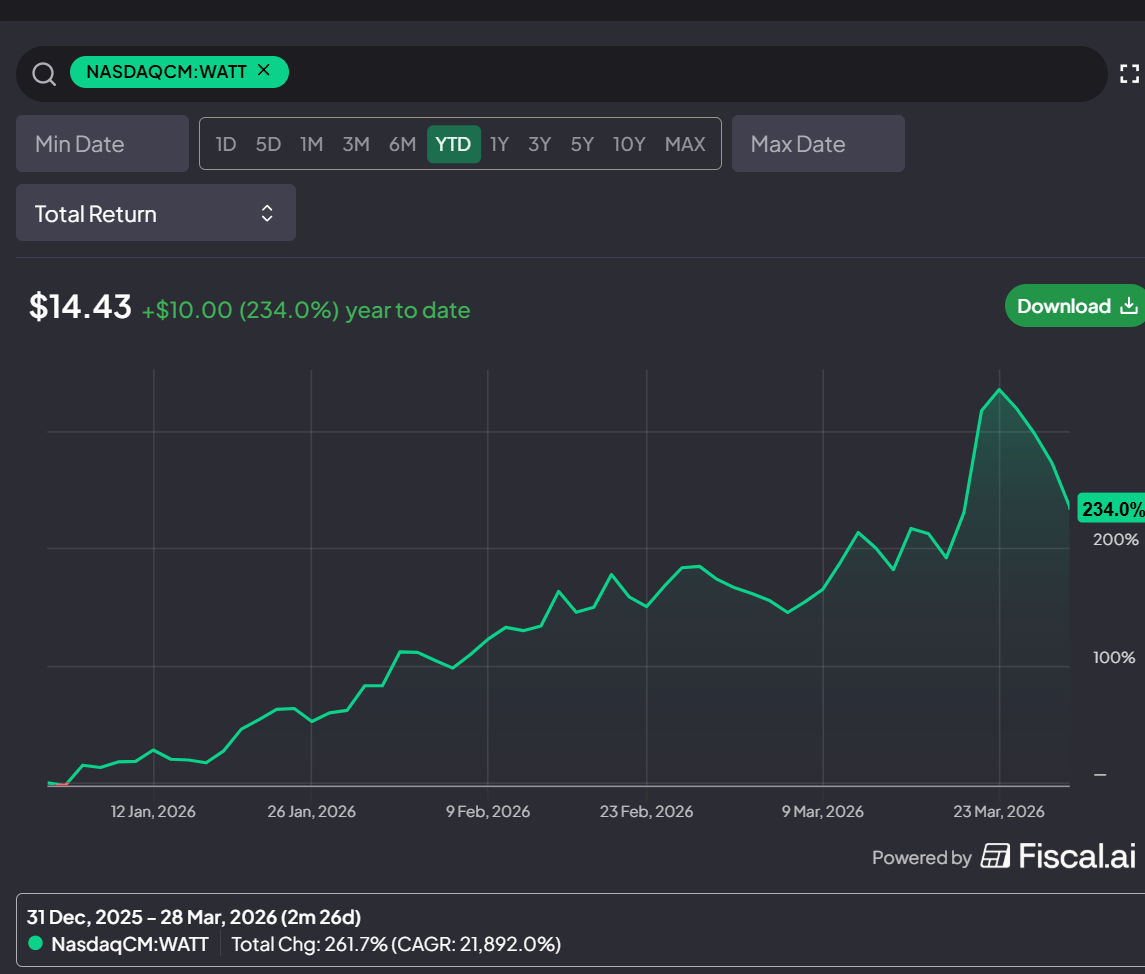The image size is (1145, 974).
Task: Click the Fiscal.ai logo link
Action: pyautogui.click(x=1058, y=856)
